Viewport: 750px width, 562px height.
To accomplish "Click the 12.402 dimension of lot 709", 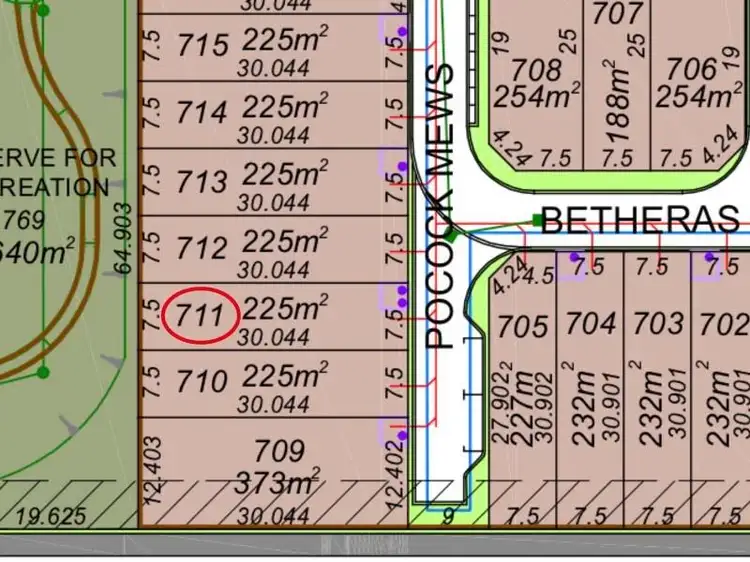I will coord(394,476).
